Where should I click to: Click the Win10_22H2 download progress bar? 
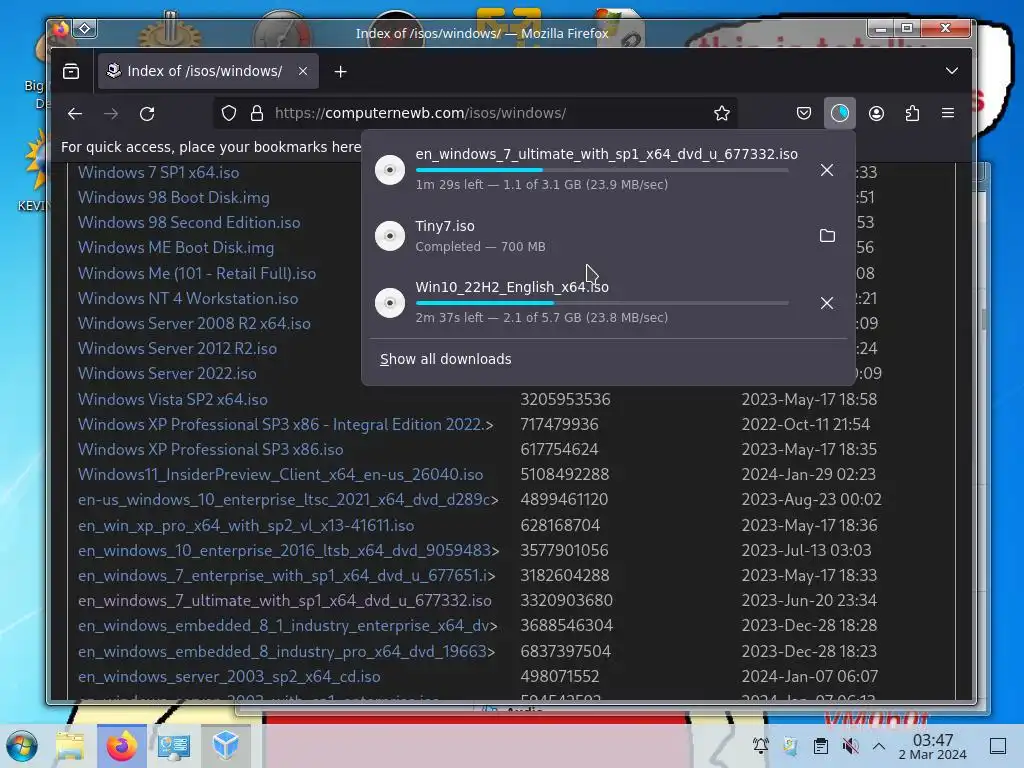[602, 303]
